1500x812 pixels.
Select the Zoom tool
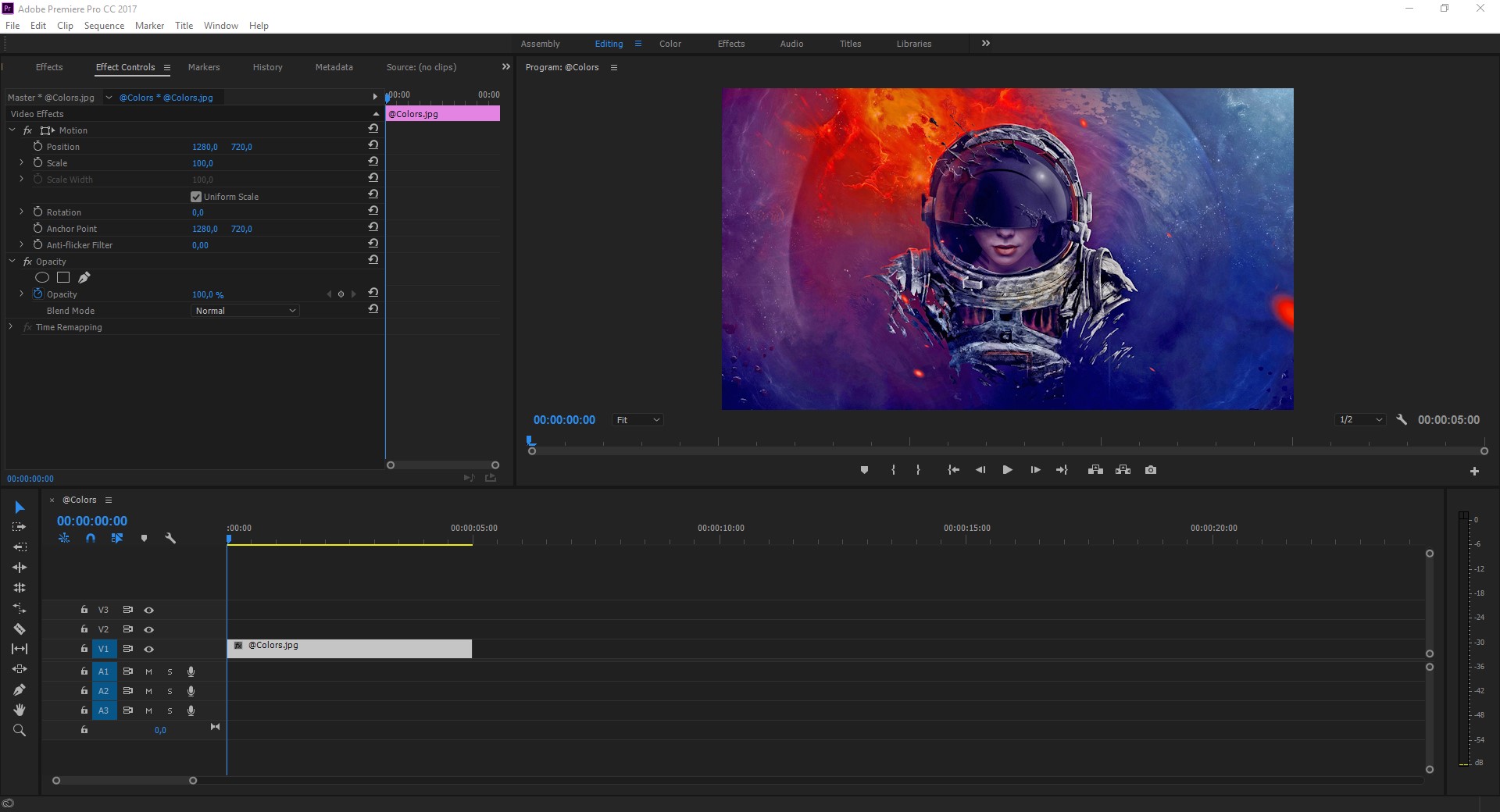(x=20, y=731)
